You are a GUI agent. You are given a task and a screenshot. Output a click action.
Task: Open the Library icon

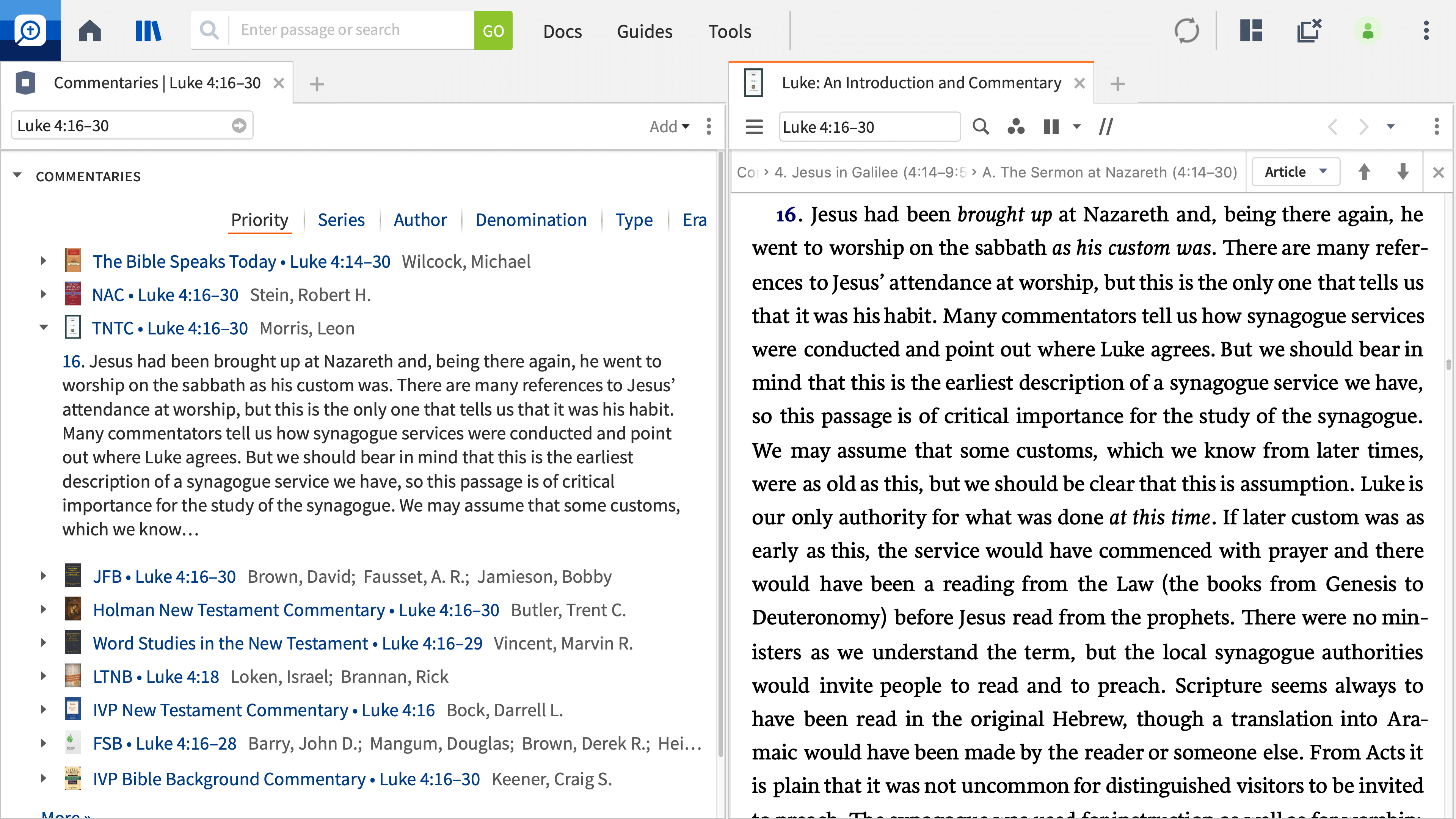(x=148, y=30)
